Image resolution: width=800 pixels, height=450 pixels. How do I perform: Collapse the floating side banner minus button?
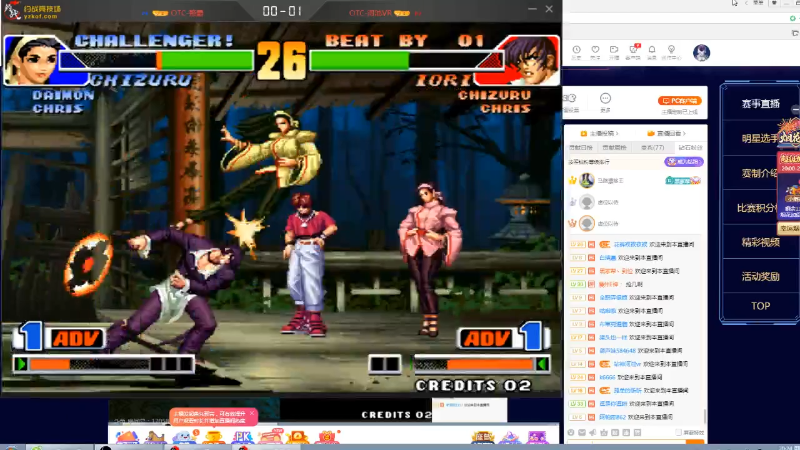[x=796, y=109]
